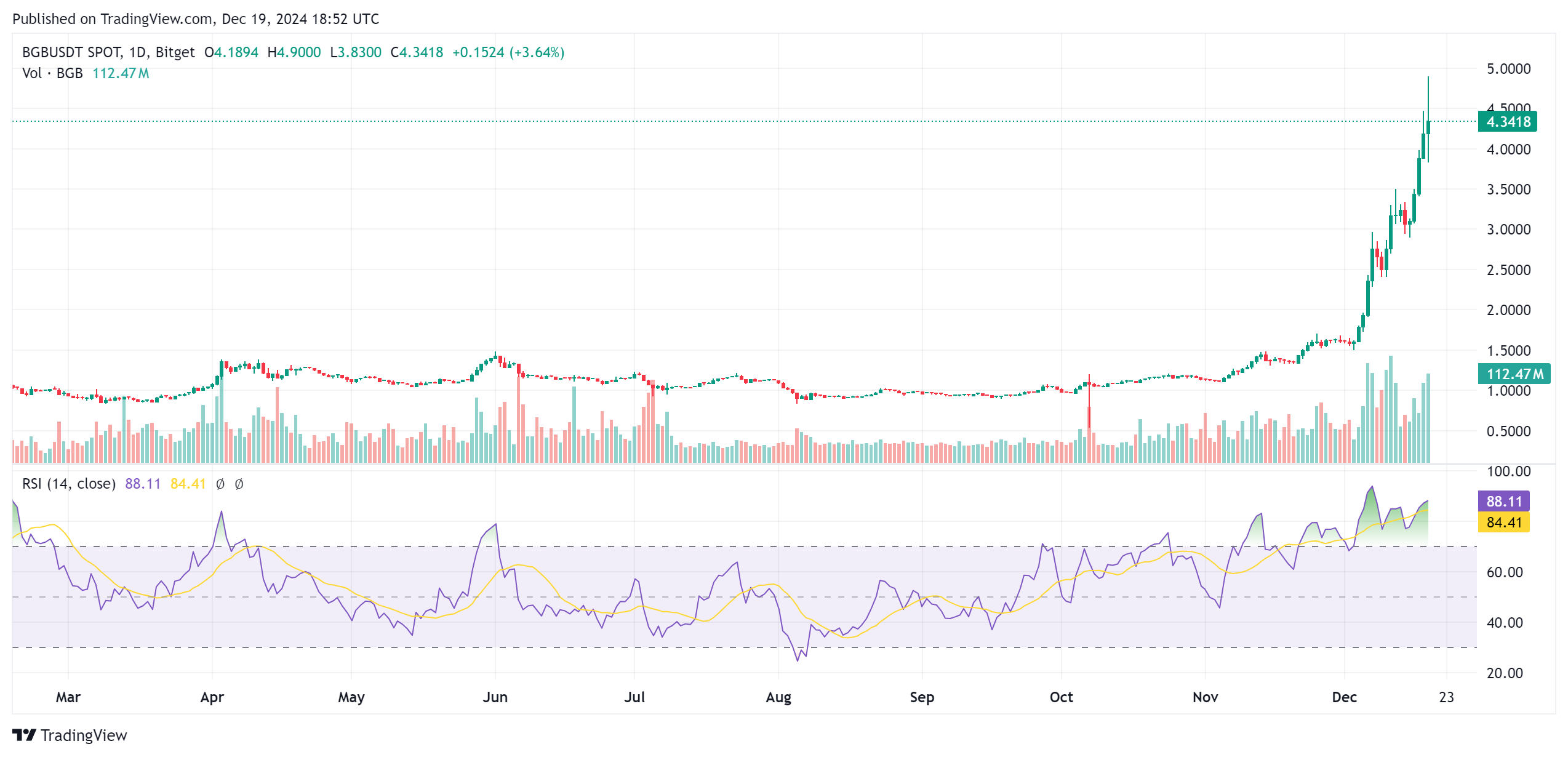Click the 5.0000 price axis label
Screen dimensions: 1568x757
(1509, 69)
